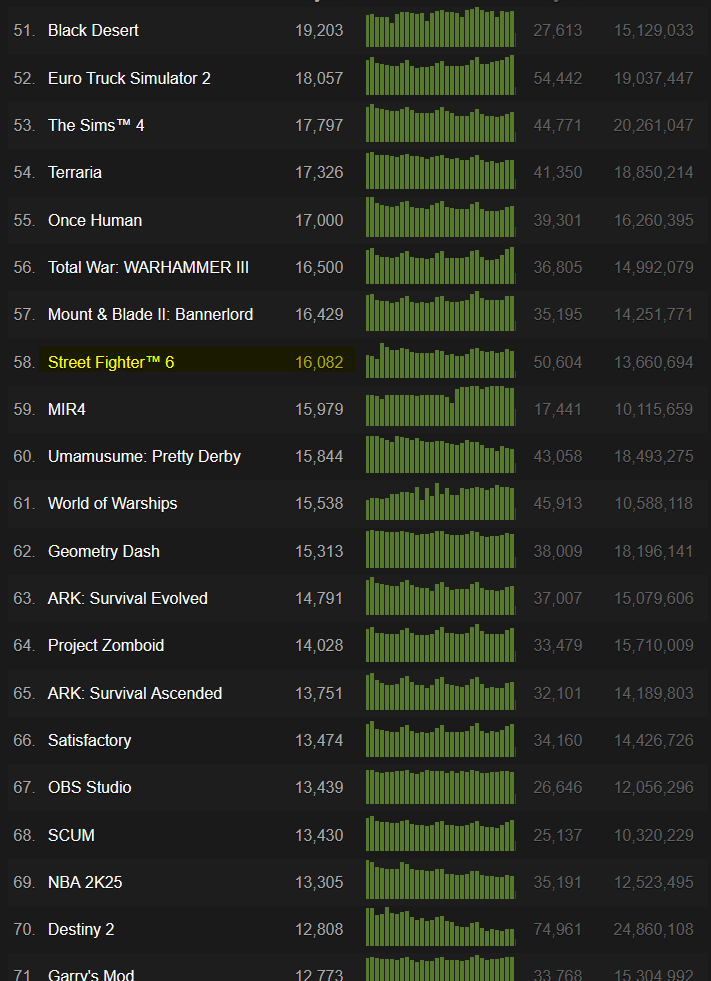Click rank number 65.
The height and width of the screenshot is (981, 711).
[x=24, y=693]
